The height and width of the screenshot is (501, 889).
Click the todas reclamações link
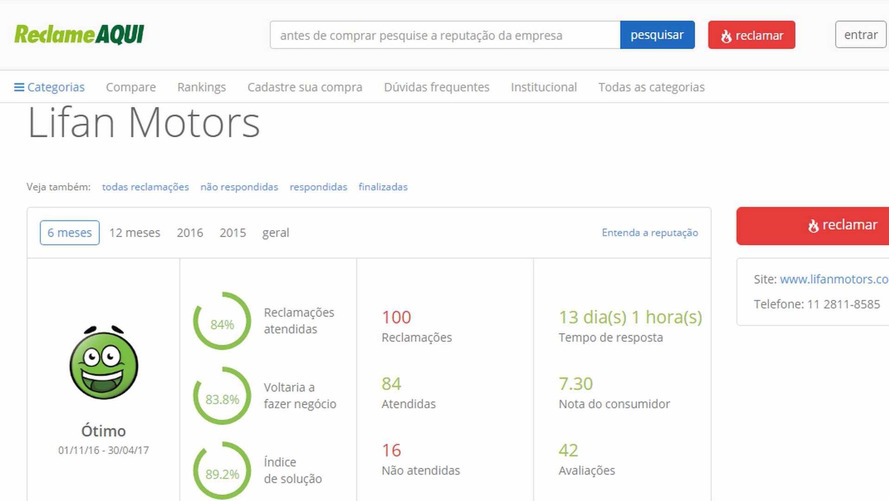coord(145,187)
